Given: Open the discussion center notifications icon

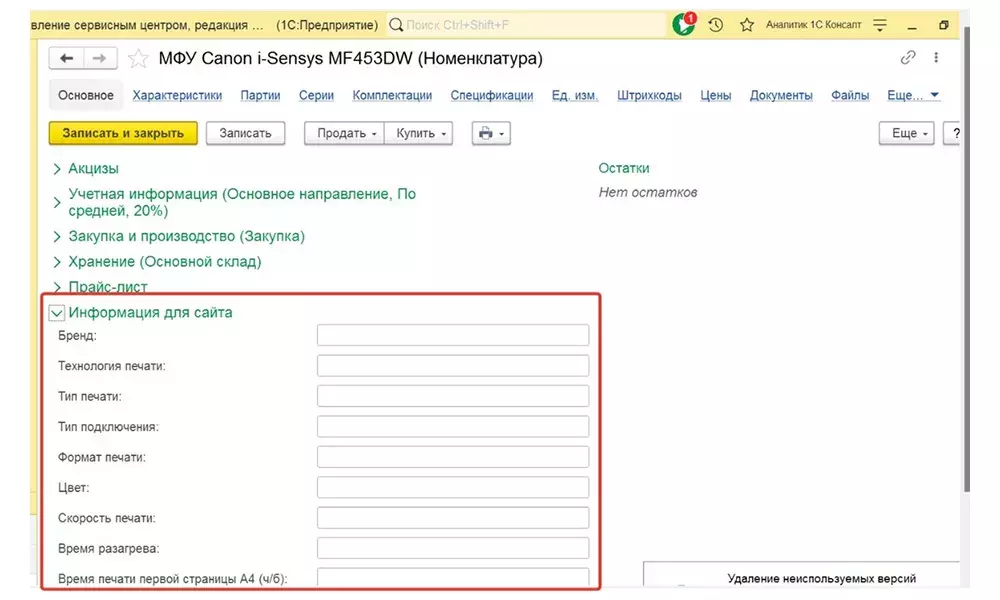Looking at the screenshot, I should point(684,23).
